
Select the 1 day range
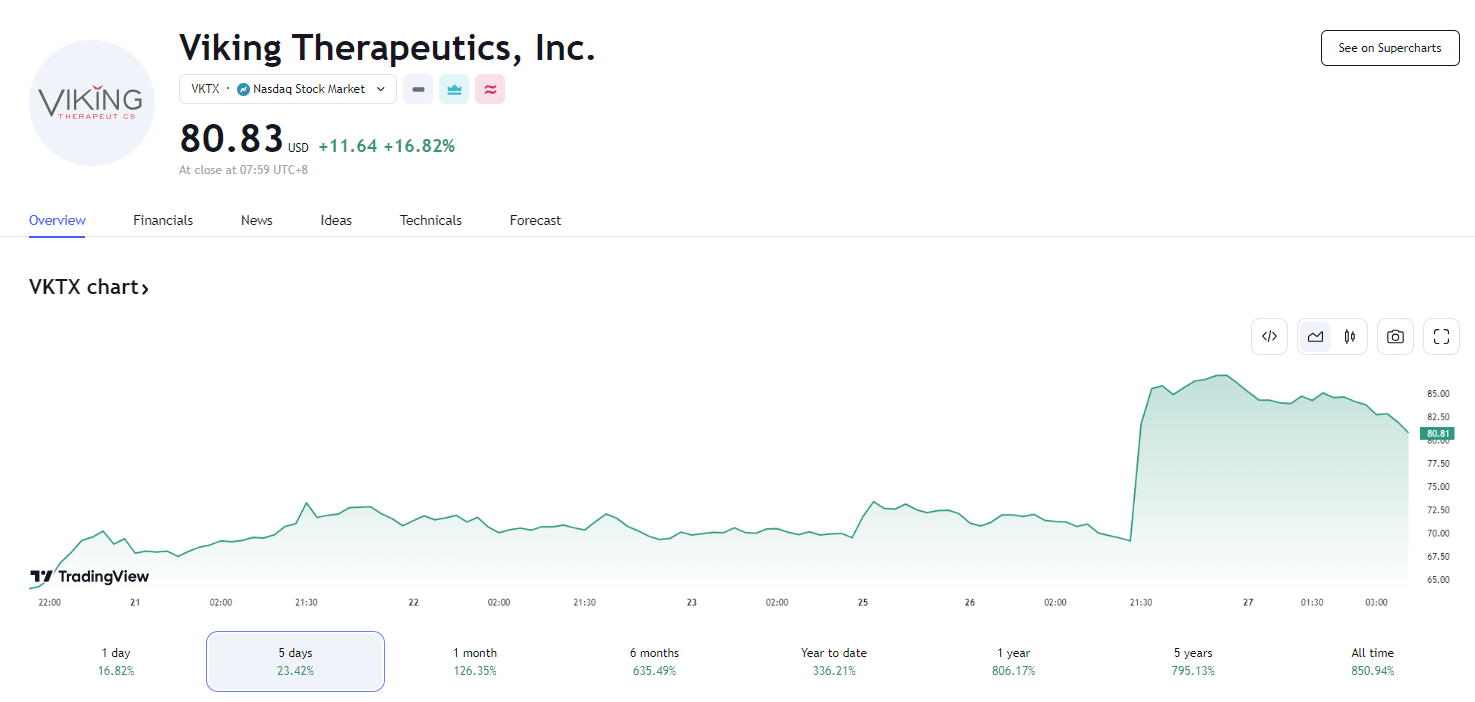(116, 661)
